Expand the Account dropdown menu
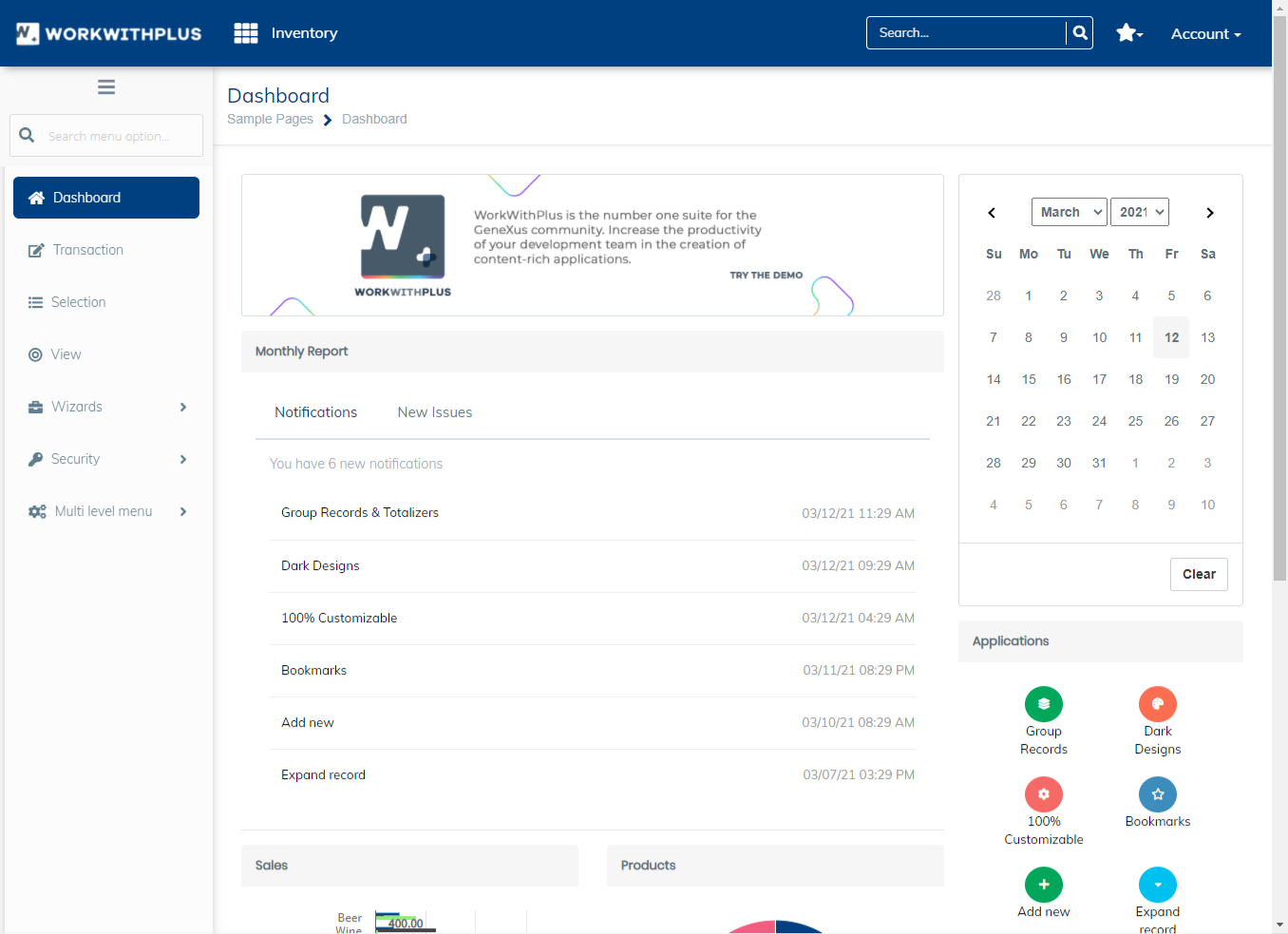Image resolution: width=1288 pixels, height=934 pixels. [1205, 34]
